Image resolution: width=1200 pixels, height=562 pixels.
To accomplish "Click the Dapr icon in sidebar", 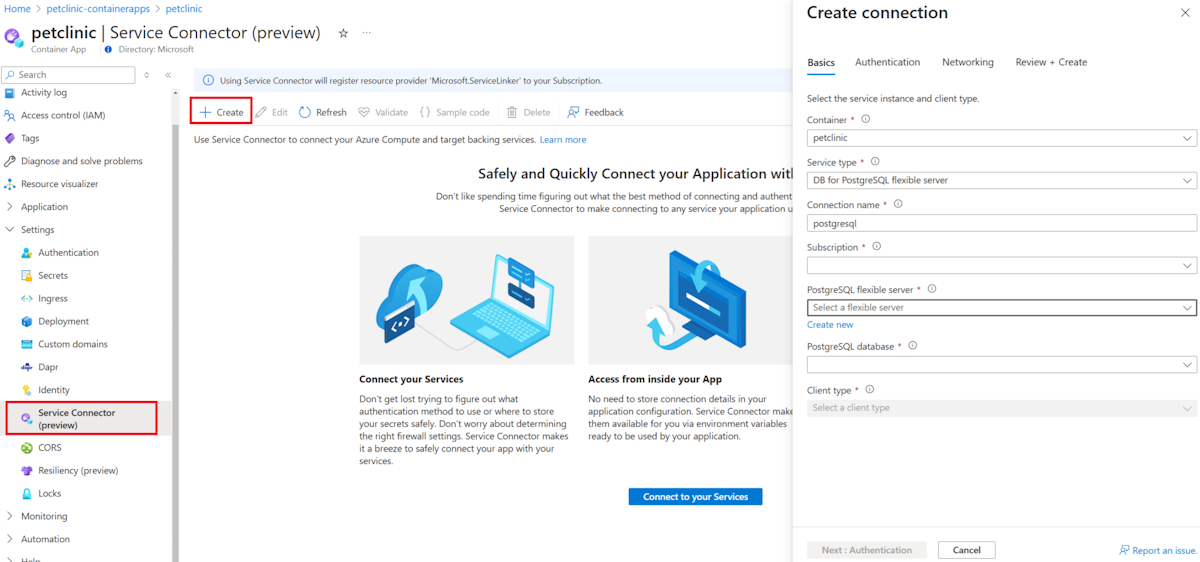I will click(x=27, y=367).
